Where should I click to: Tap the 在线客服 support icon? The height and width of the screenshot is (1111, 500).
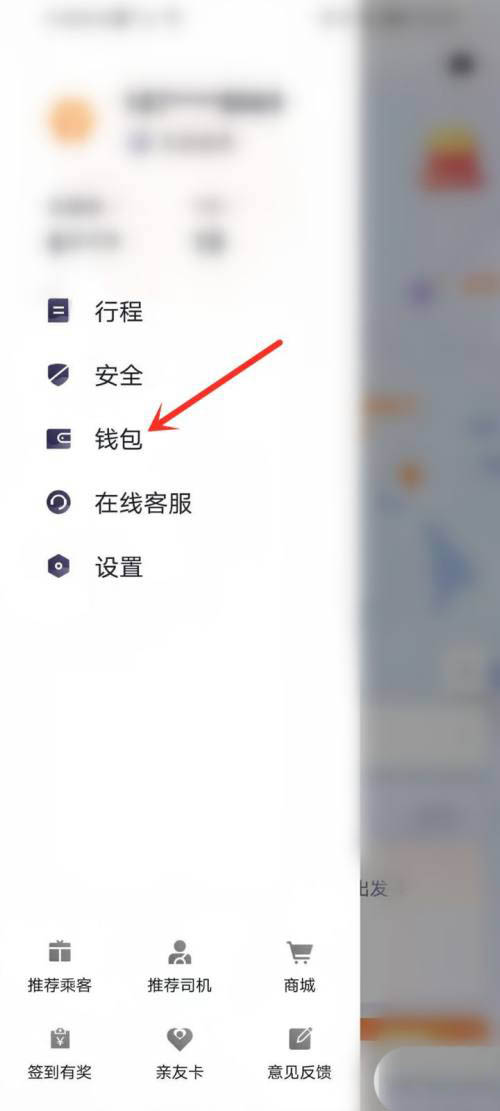(58, 503)
